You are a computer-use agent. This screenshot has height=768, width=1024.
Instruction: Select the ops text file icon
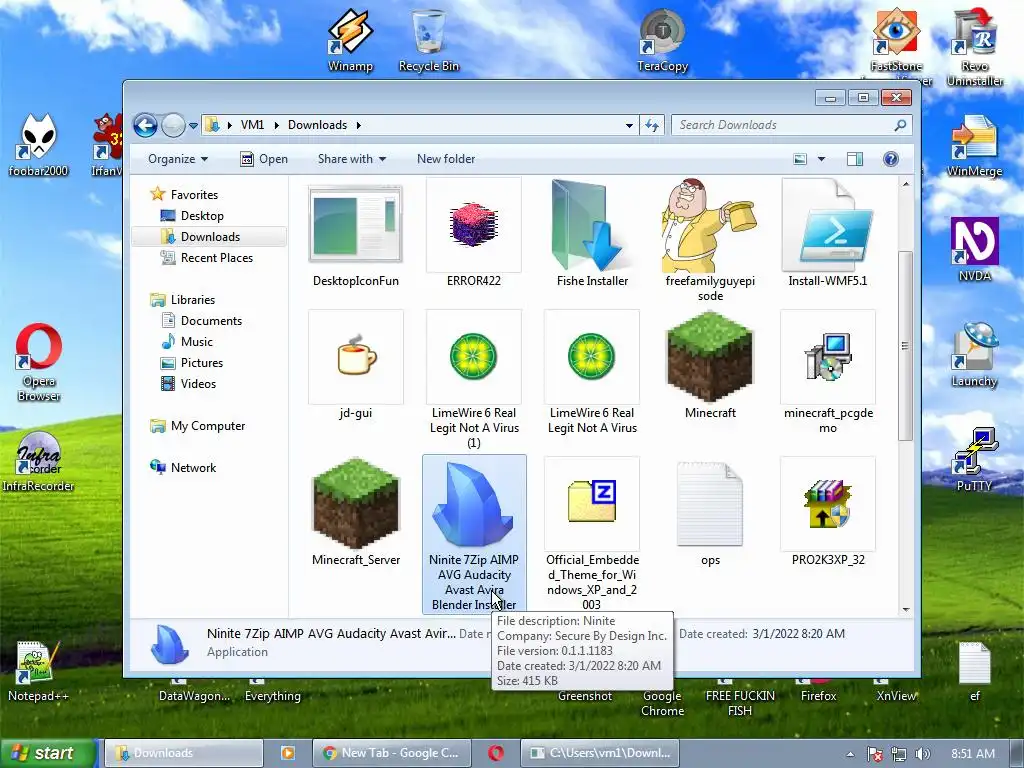point(710,504)
